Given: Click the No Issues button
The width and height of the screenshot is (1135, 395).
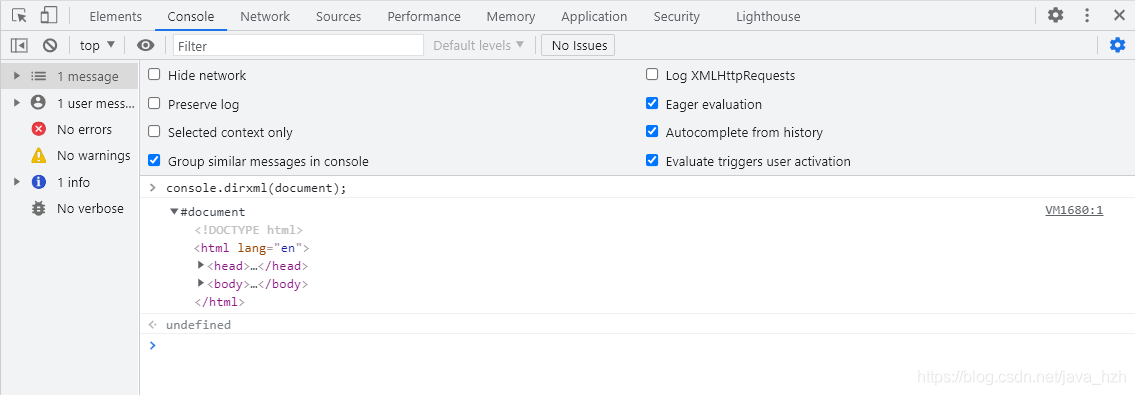Looking at the screenshot, I should pyautogui.click(x=578, y=46).
